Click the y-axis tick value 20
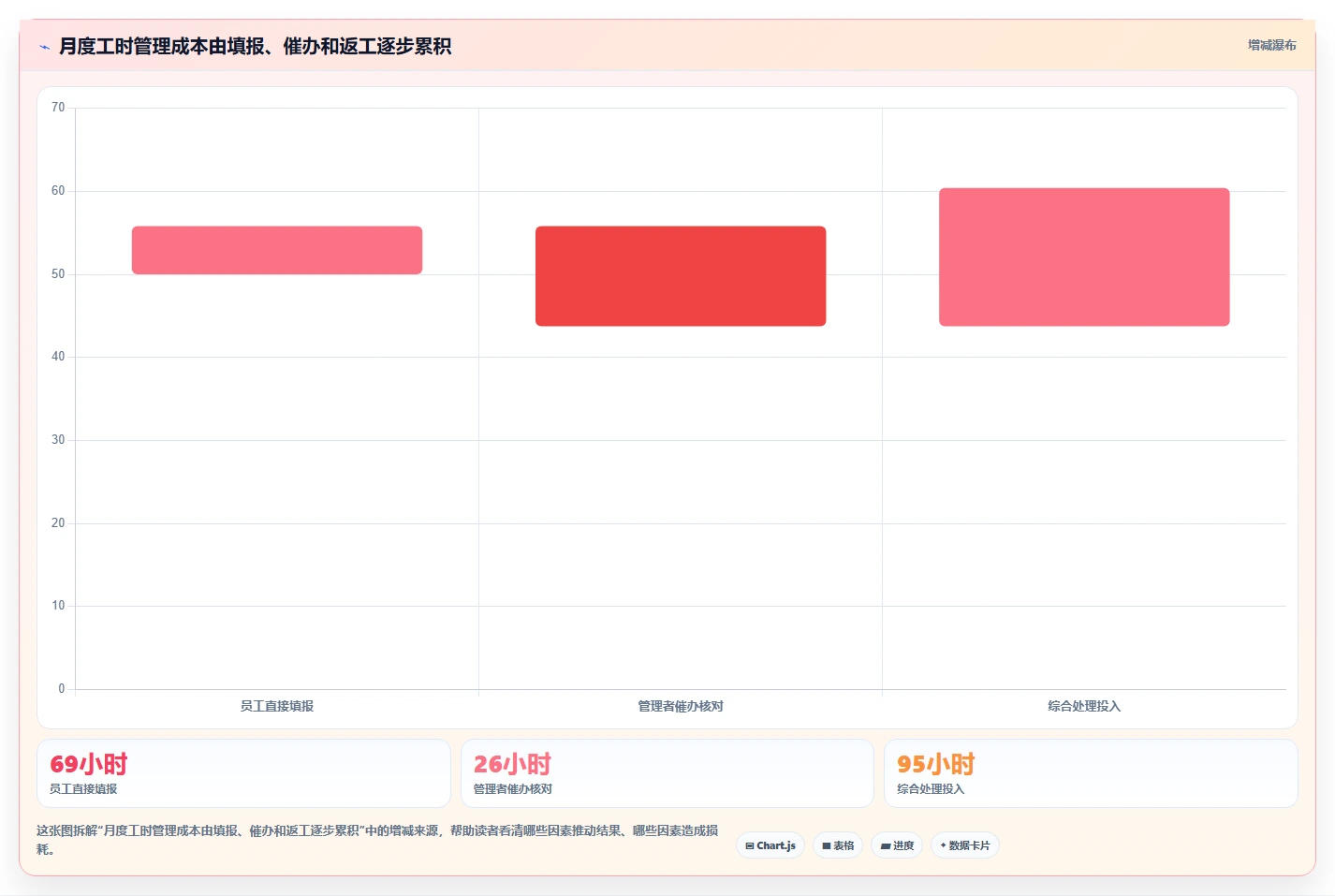The image size is (1335, 896). click(58, 523)
